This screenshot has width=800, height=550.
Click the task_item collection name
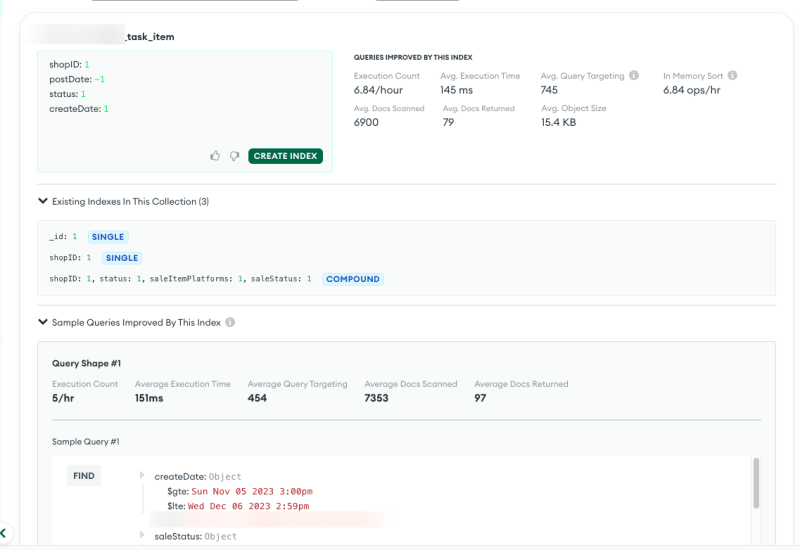pos(150,37)
